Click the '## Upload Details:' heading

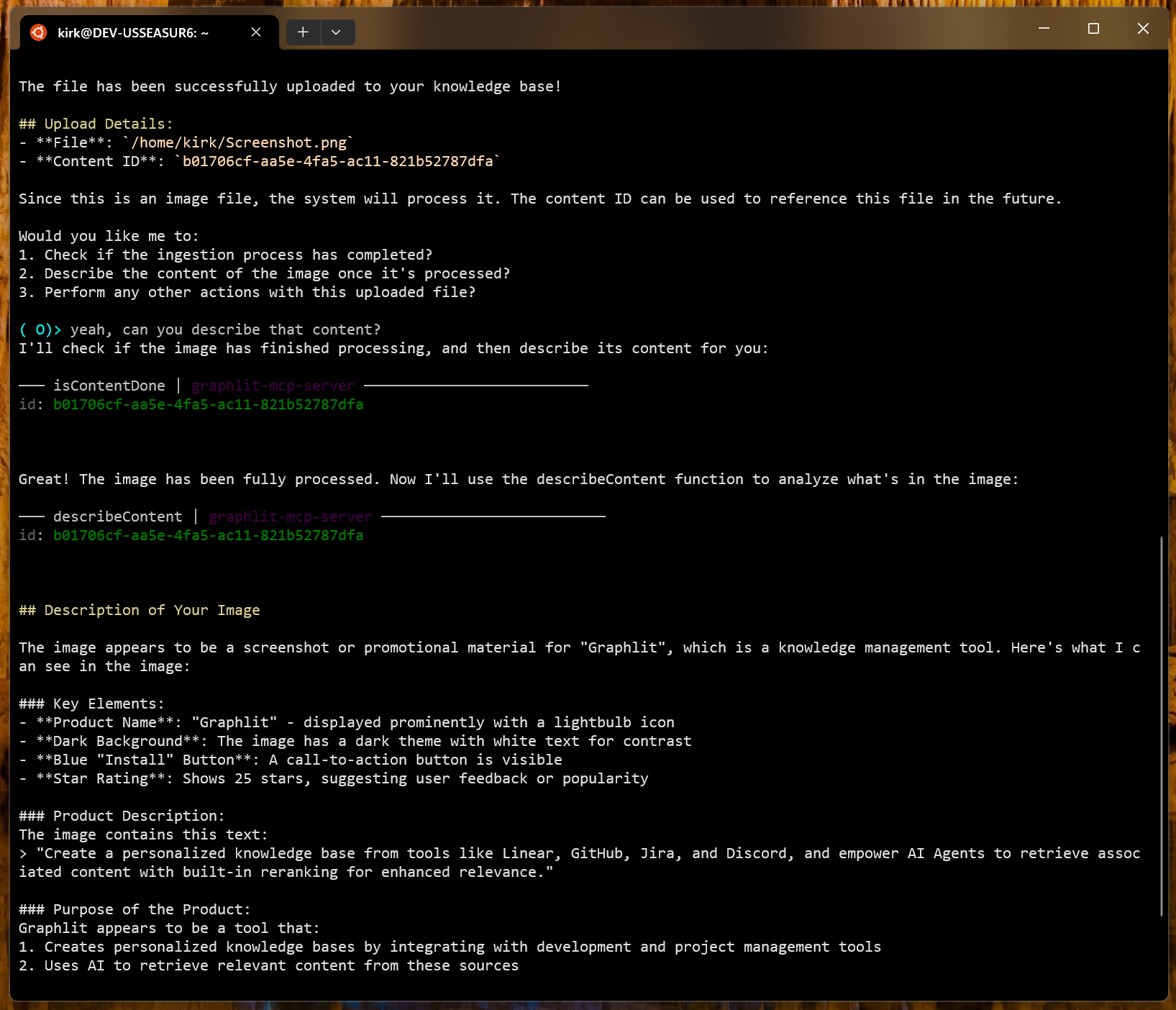(x=96, y=124)
